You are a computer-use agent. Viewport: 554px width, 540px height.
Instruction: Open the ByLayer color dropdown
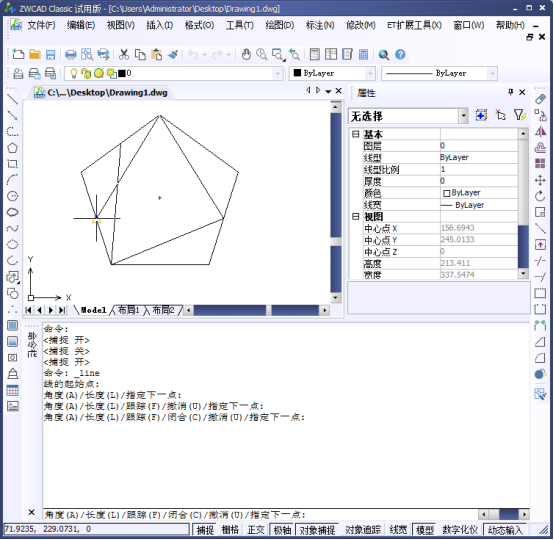tap(370, 74)
